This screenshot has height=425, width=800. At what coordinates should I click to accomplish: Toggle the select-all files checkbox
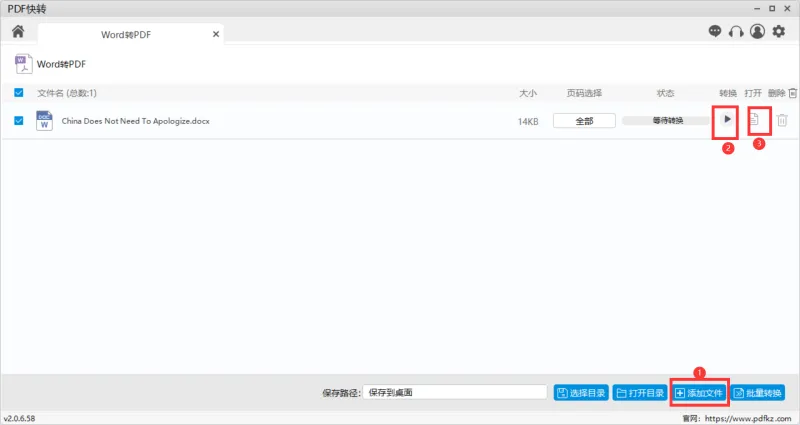19,92
